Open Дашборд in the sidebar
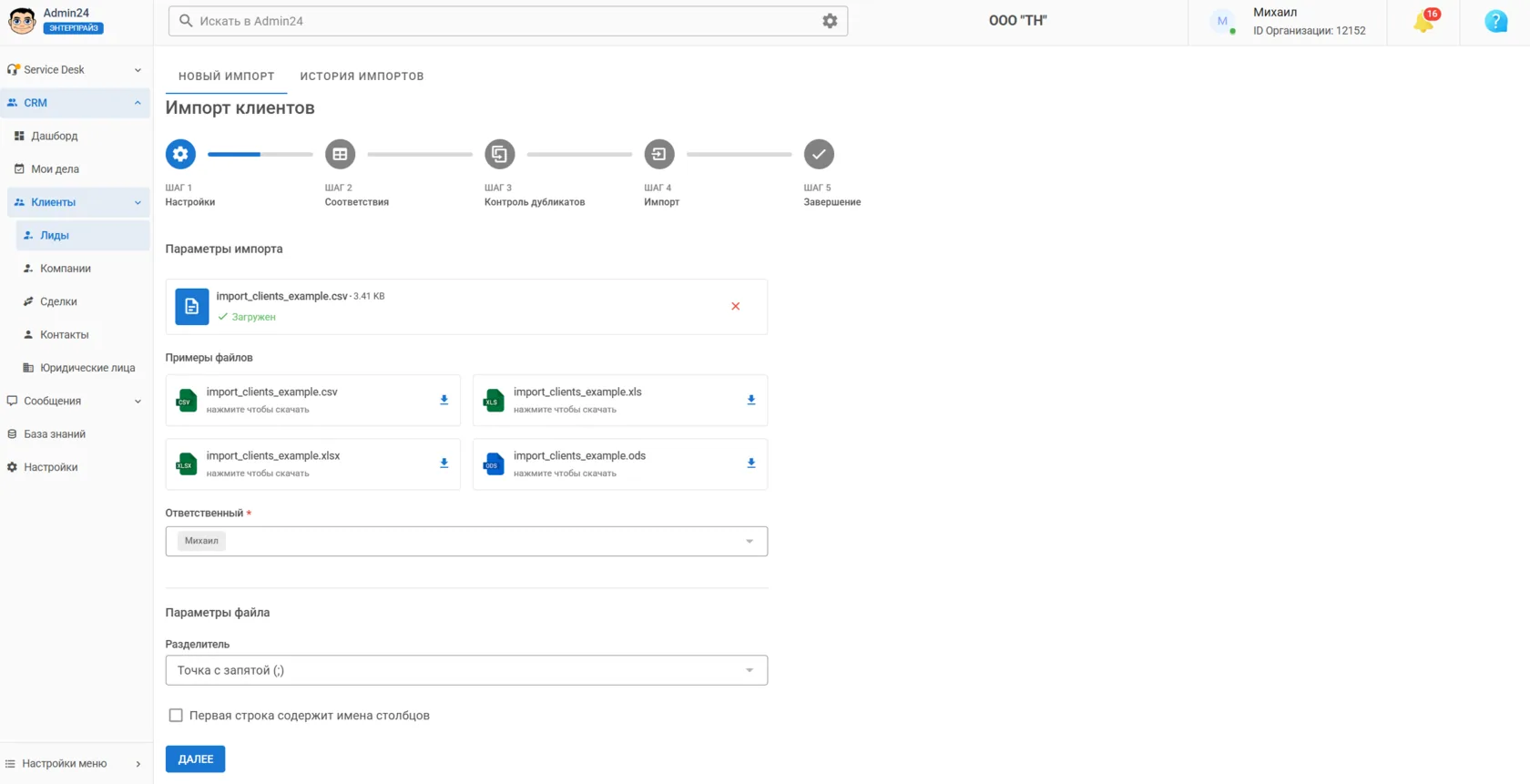 tap(78, 136)
